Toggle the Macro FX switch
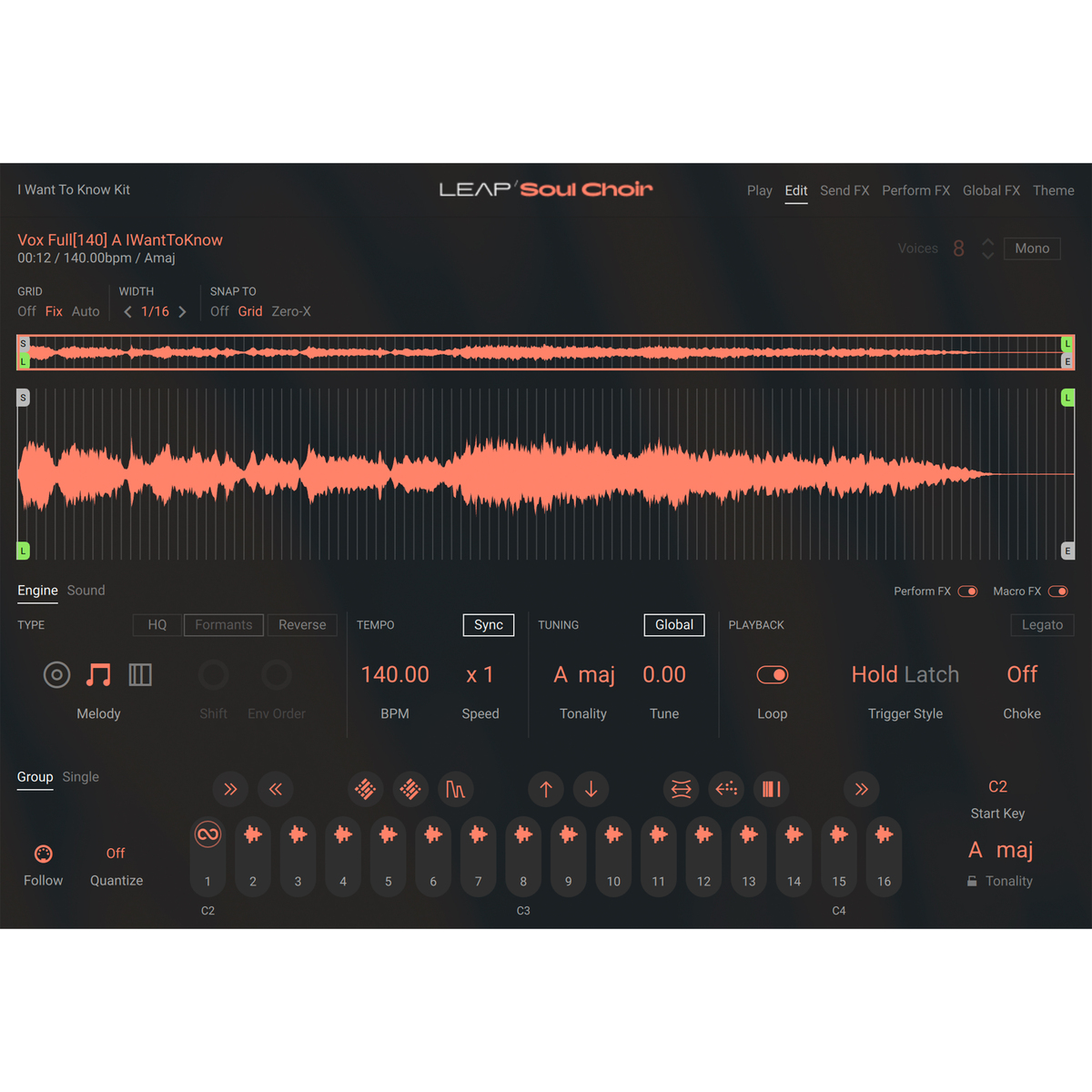 pos(1057,591)
